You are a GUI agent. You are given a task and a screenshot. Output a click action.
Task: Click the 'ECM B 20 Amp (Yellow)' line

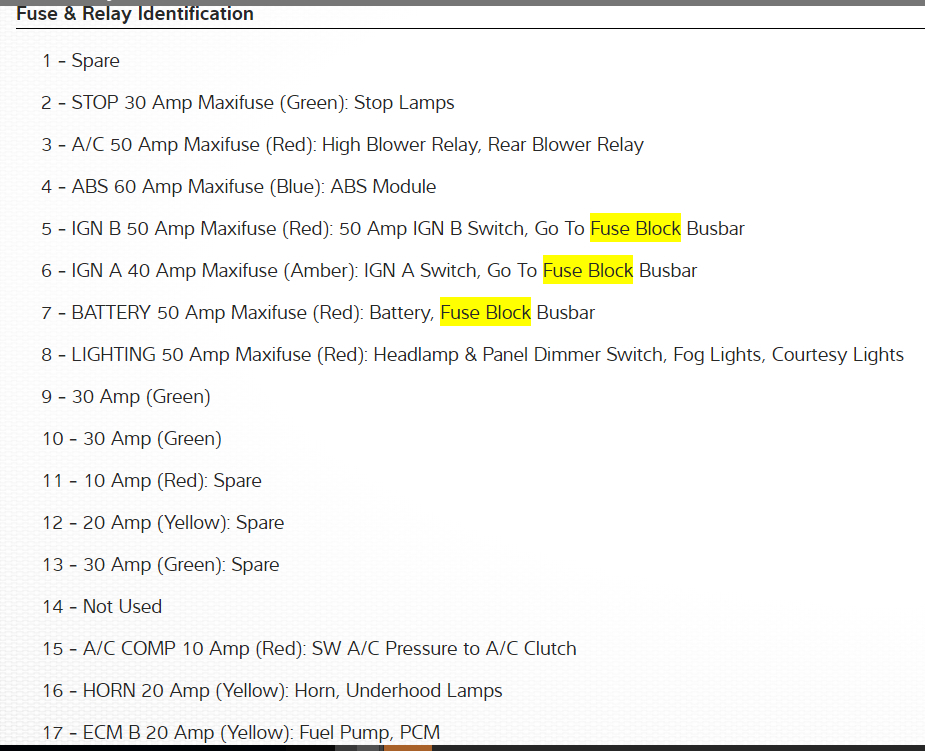pyautogui.click(x=241, y=732)
